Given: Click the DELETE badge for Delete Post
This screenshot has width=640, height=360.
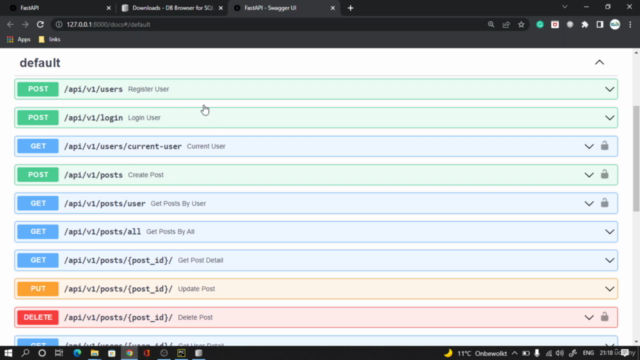Looking at the screenshot, I should (x=38, y=317).
